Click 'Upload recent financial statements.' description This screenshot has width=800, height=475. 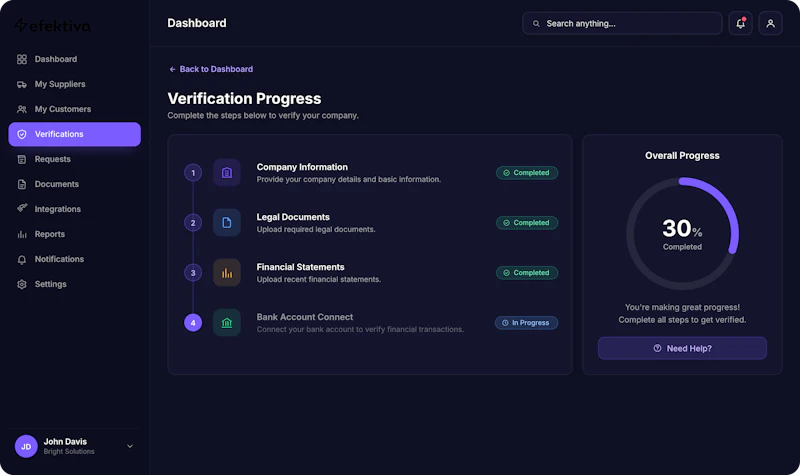(x=319, y=280)
